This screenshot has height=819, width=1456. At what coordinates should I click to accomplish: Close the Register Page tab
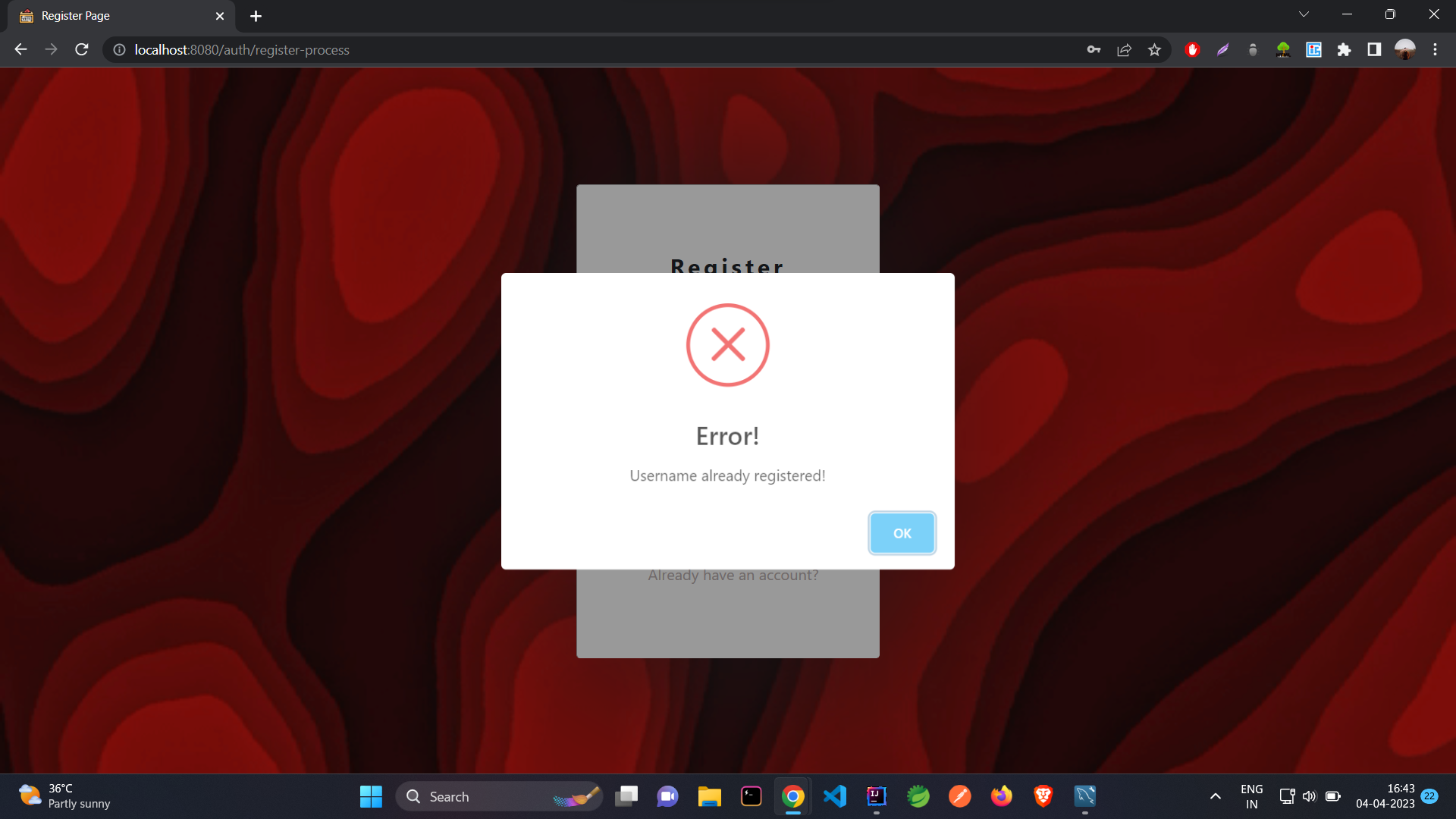point(220,16)
